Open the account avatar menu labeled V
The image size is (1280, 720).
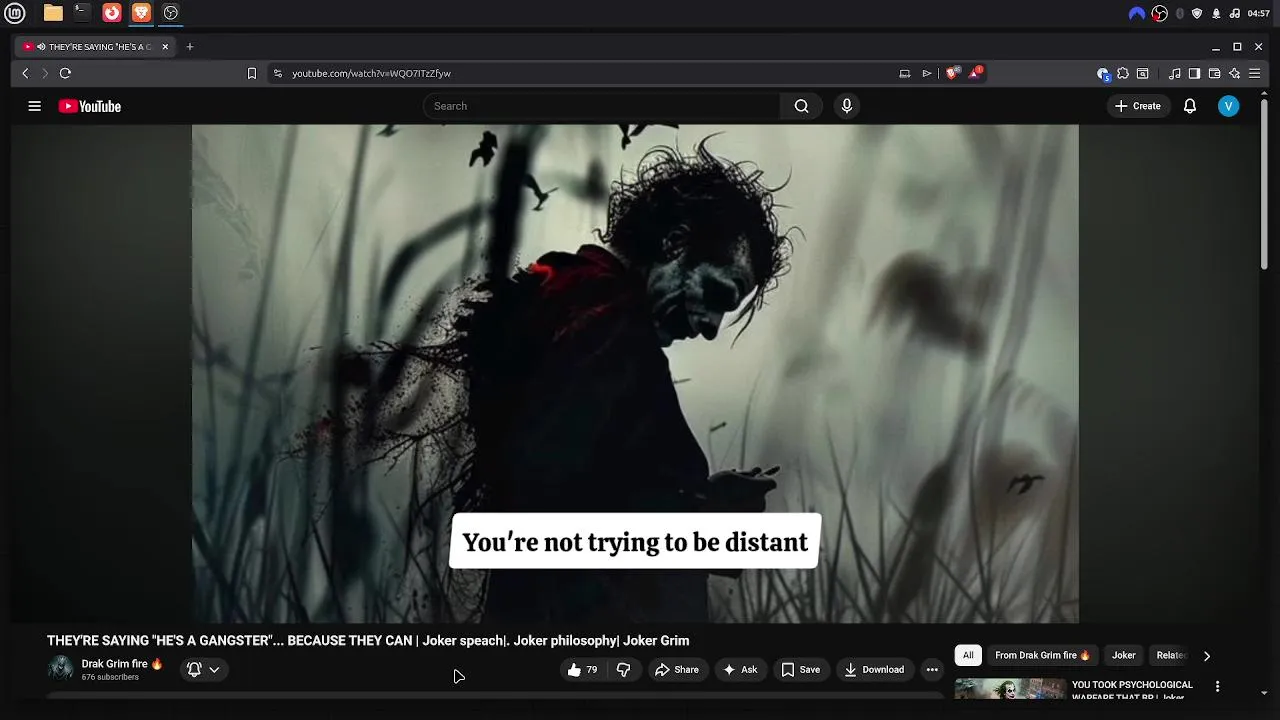click(x=1229, y=106)
